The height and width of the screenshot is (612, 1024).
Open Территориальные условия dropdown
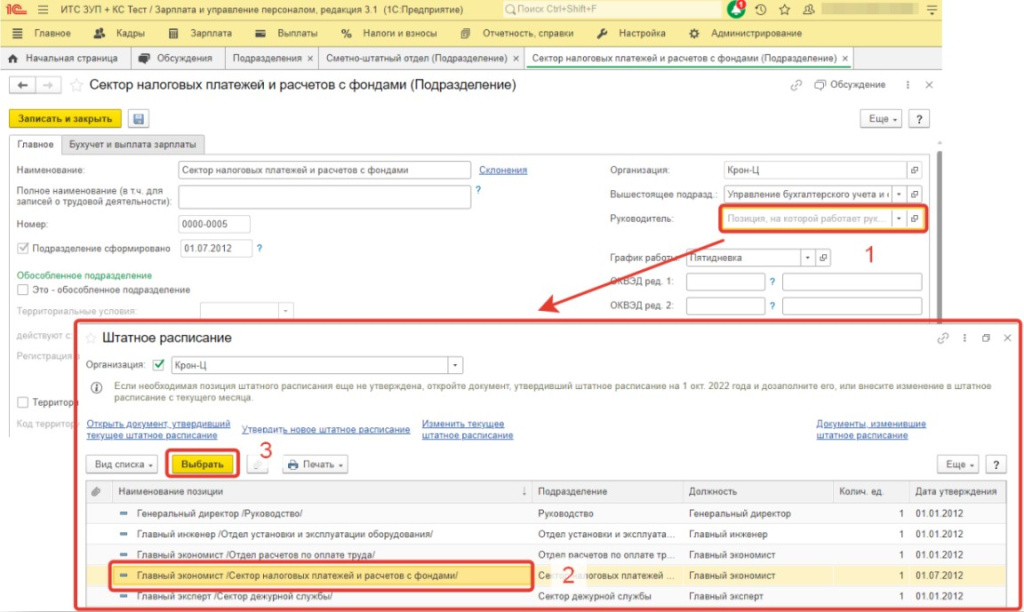tap(285, 311)
